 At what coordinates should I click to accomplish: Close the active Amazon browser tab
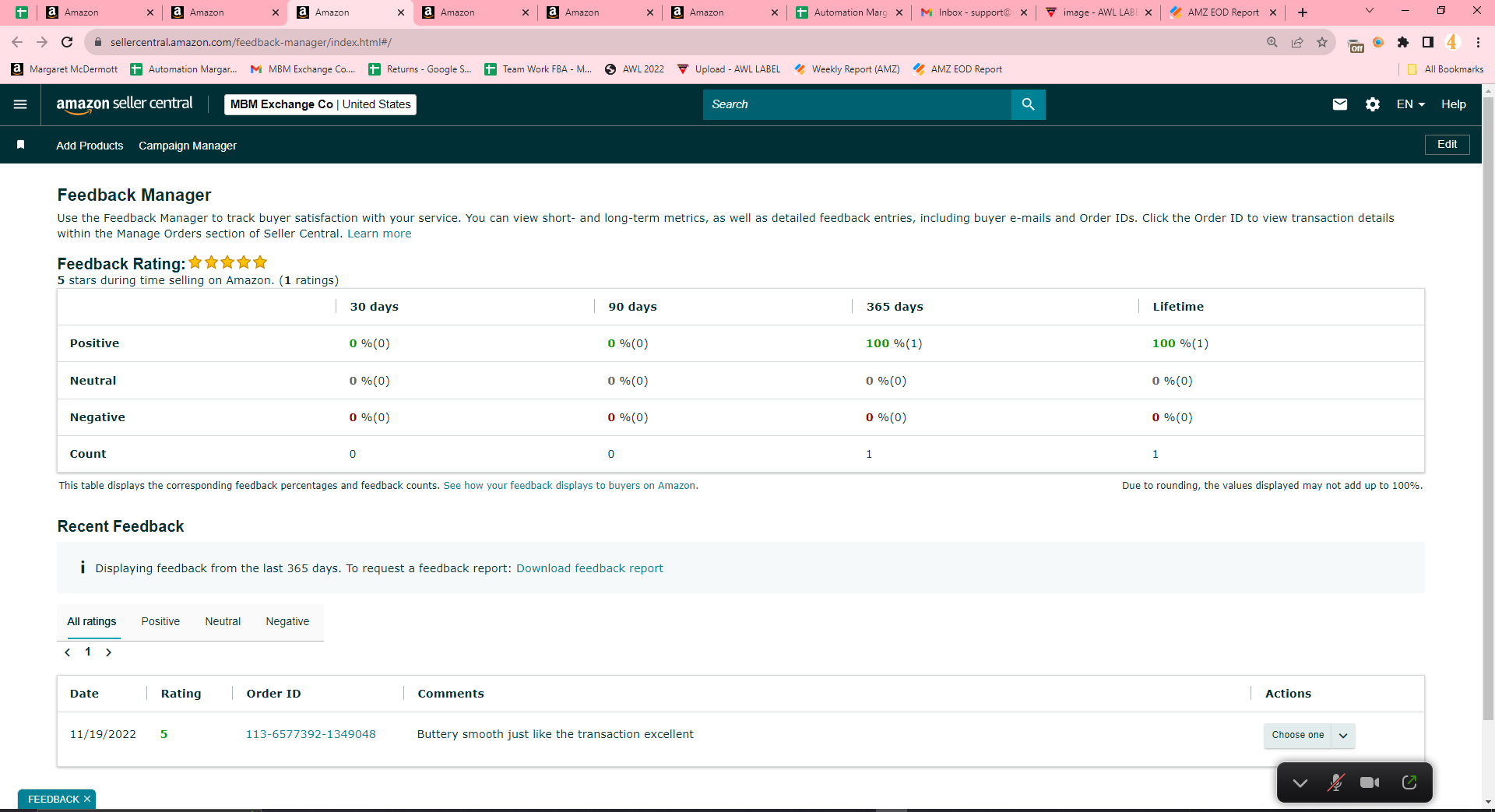pos(400,12)
